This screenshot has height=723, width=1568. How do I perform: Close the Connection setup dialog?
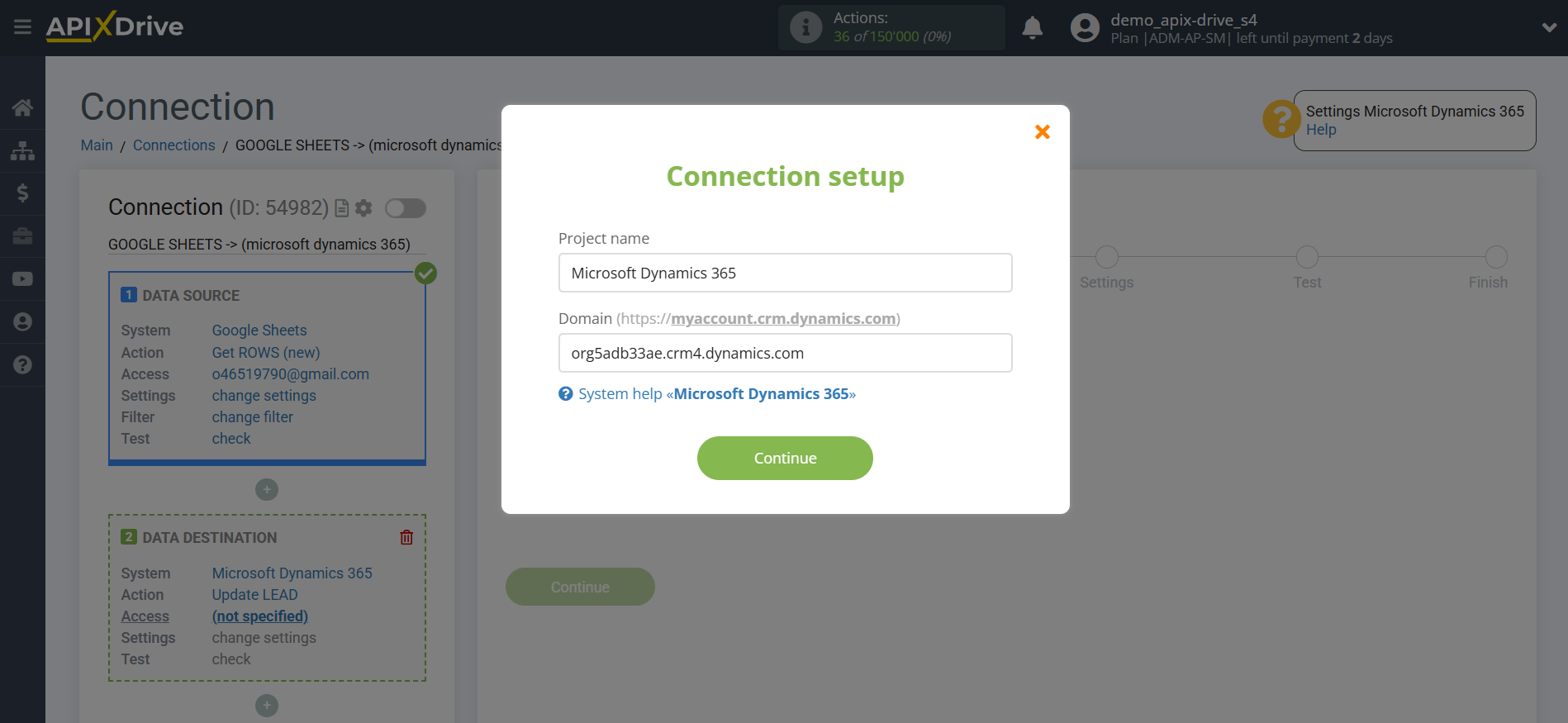pyautogui.click(x=1043, y=131)
